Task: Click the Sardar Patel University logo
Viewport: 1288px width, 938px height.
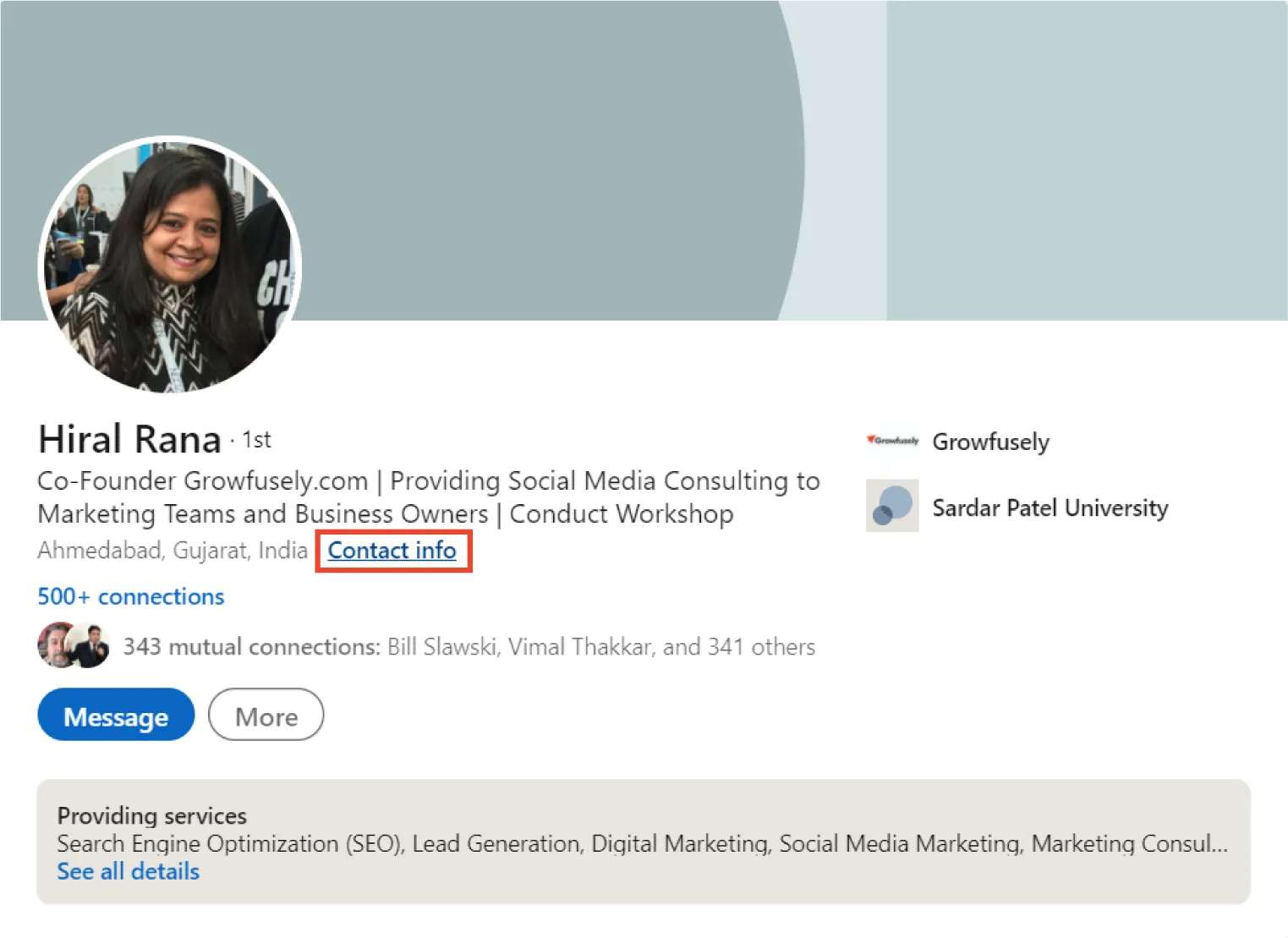Action: tap(891, 507)
